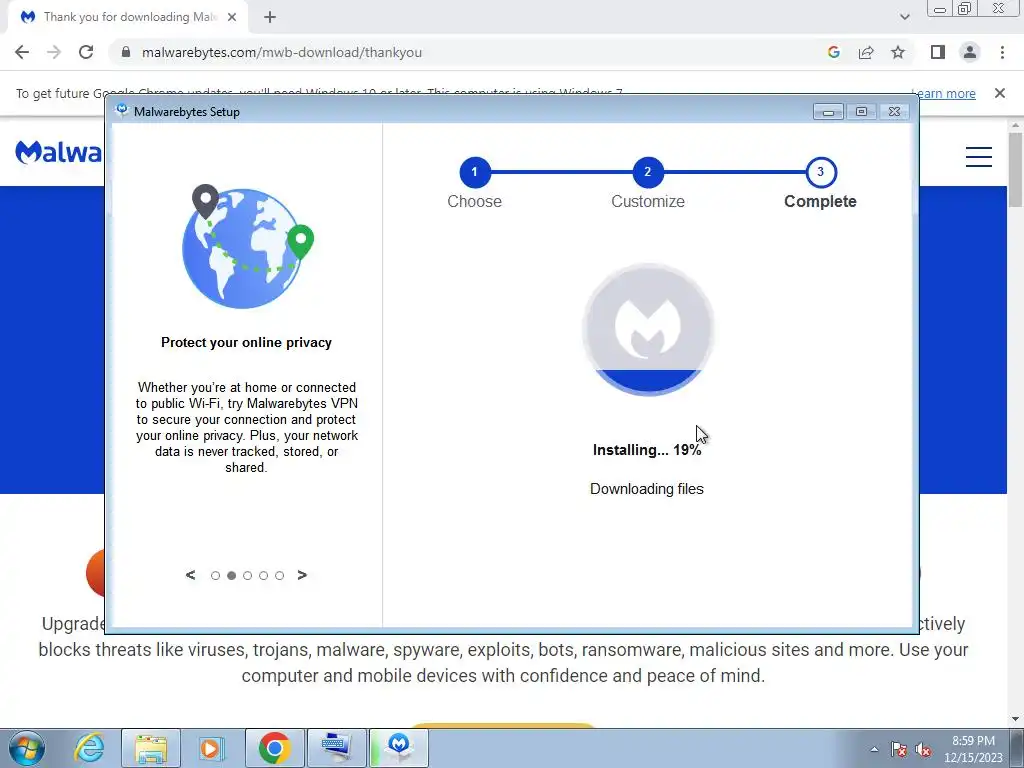Click the padlock site info icon
The image size is (1024, 768).
(126, 52)
